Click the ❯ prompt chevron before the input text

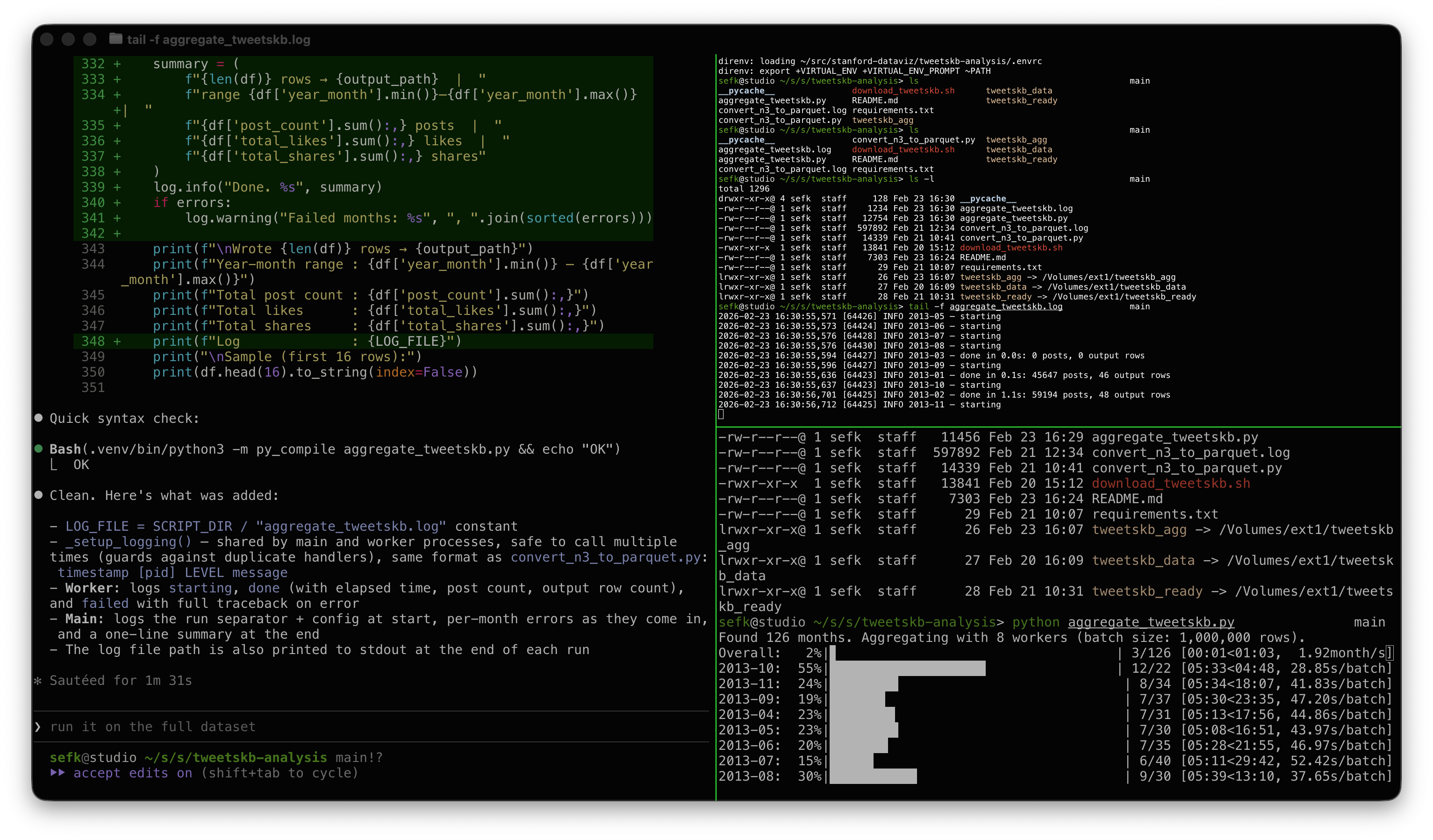[x=39, y=726]
